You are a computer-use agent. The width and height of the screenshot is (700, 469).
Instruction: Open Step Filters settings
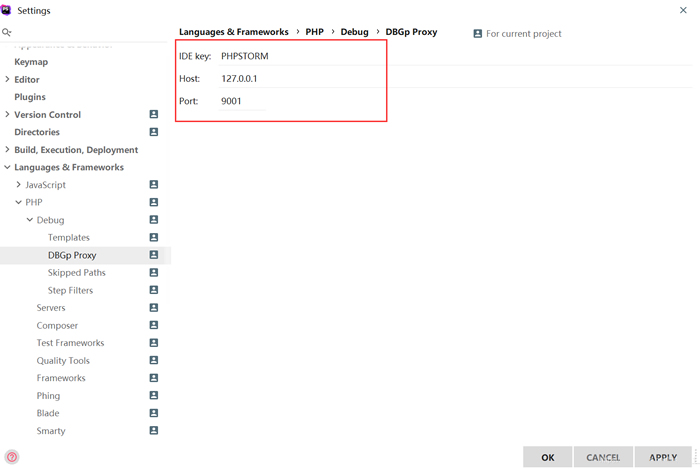pyautogui.click(x=71, y=291)
